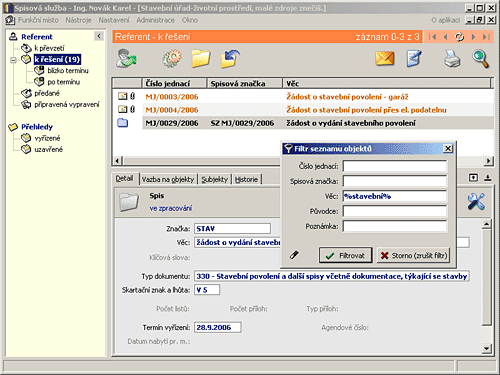
Task: Switch to Vazba na objekty tab
Action: click(168, 179)
